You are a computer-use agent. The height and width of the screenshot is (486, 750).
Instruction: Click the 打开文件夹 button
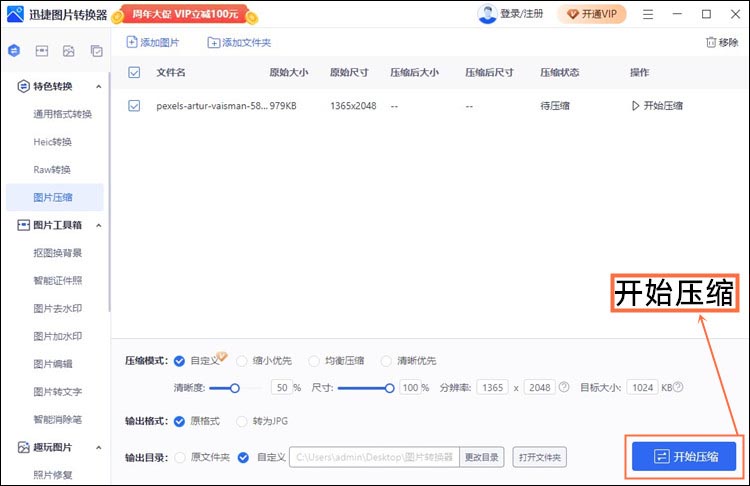(540, 457)
